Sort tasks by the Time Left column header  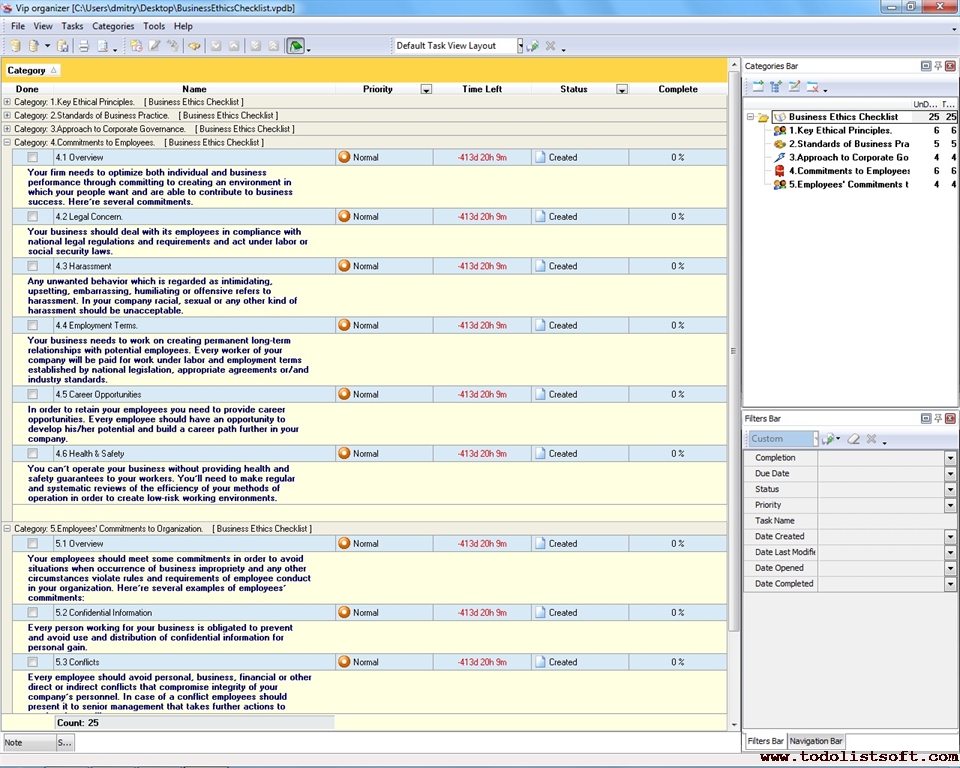[x=482, y=89]
